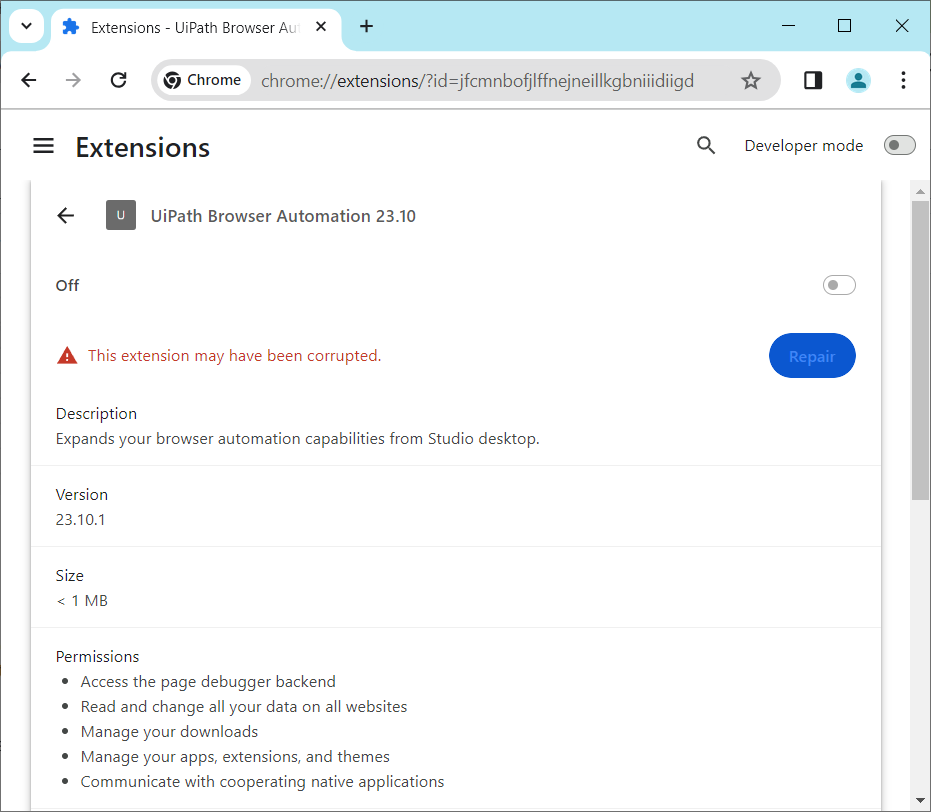This screenshot has height=812, width=931.
Task: Click the search extensions magnifier icon
Action: [706, 146]
